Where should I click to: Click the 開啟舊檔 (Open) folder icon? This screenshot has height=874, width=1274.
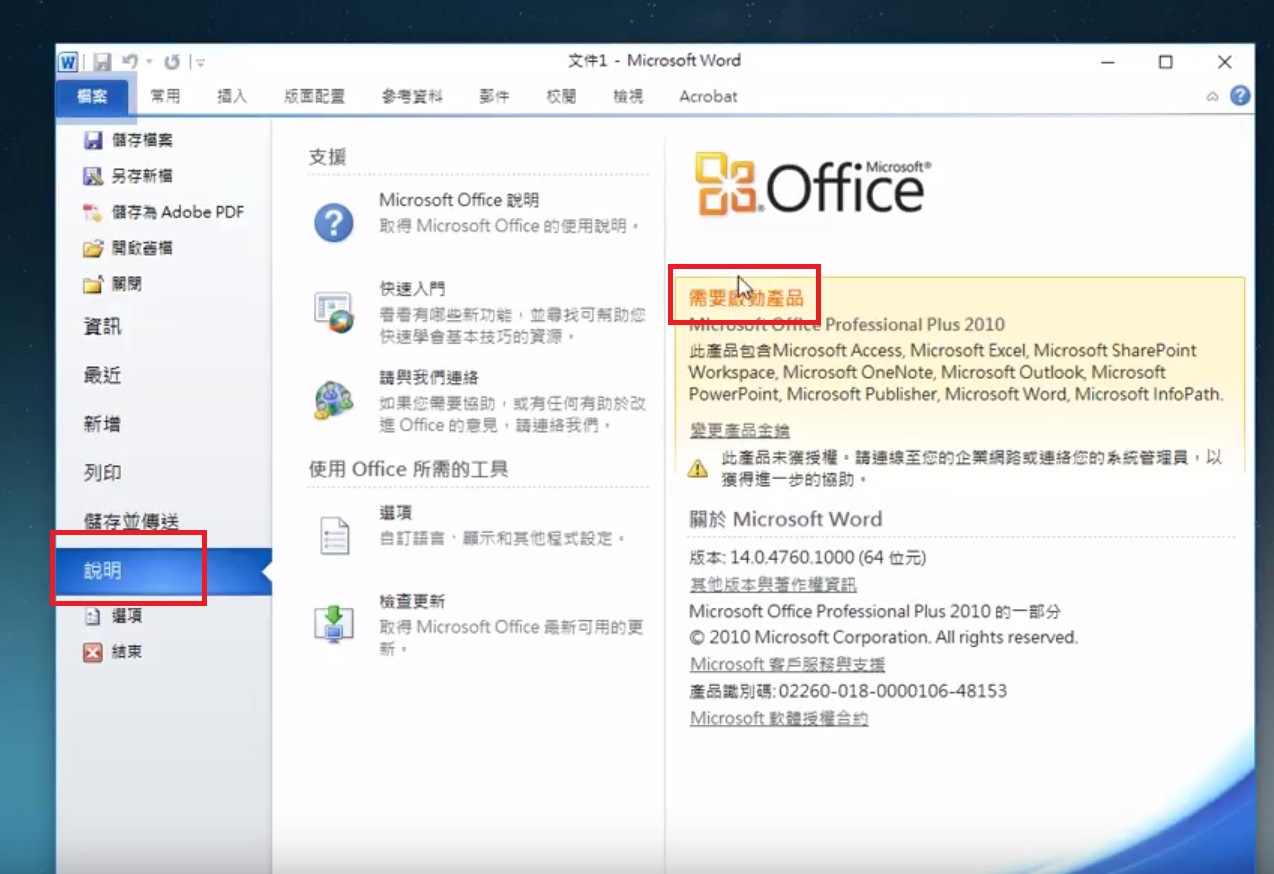click(x=93, y=248)
